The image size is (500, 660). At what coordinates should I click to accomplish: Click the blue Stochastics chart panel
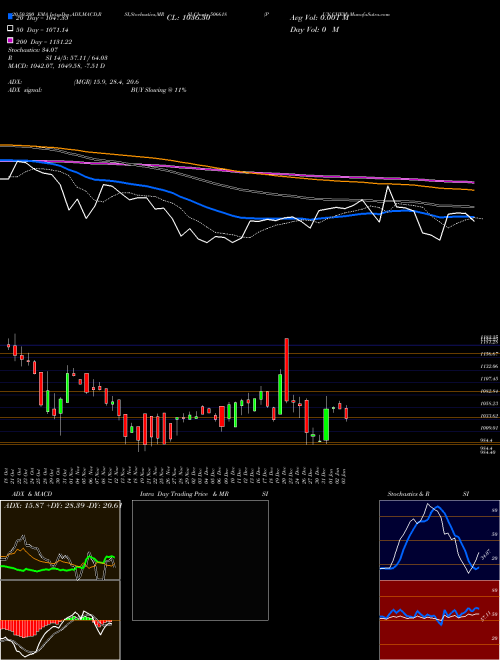click(439, 540)
